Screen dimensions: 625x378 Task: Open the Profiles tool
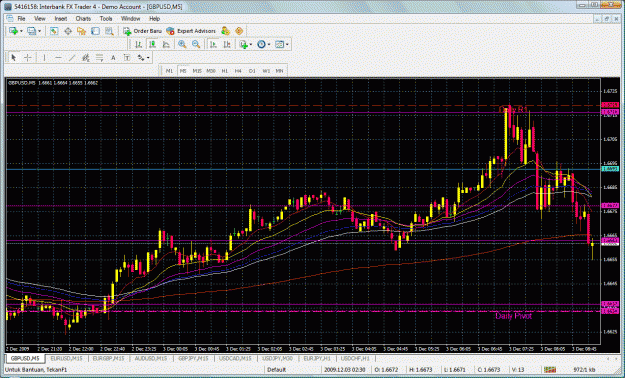click(x=31, y=31)
